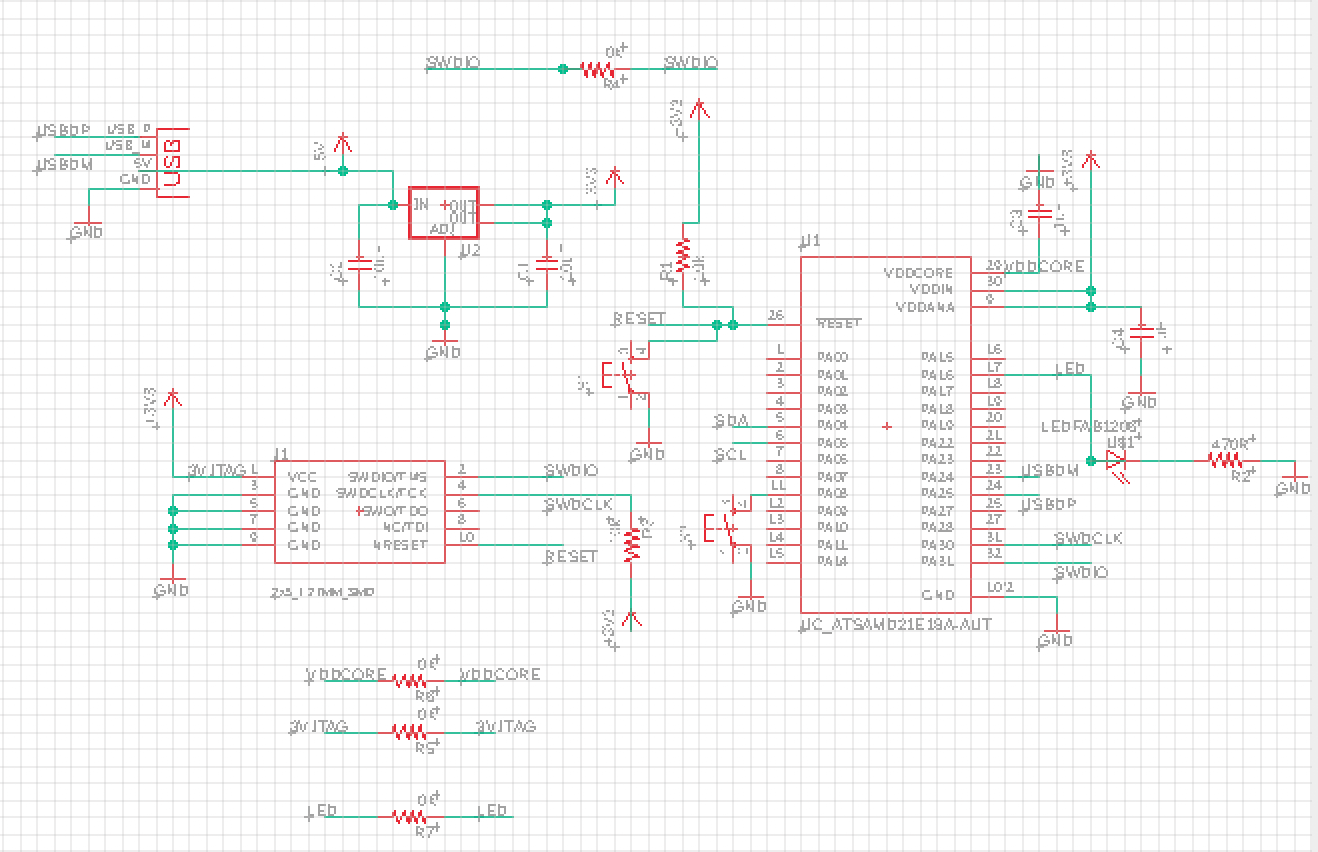Click the SCL net label
The height and width of the screenshot is (852, 1318).
click(x=731, y=455)
